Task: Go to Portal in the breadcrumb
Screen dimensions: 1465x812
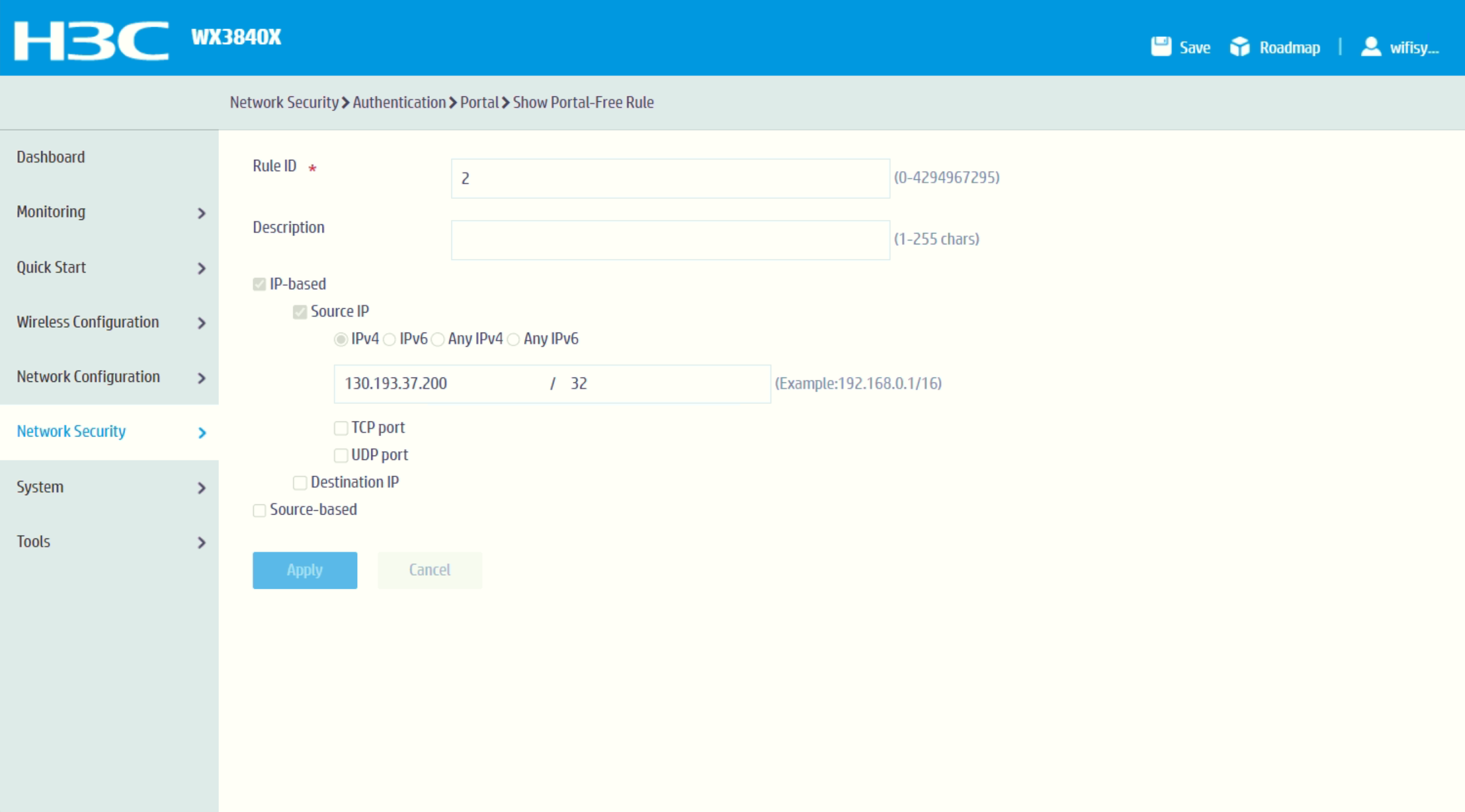Action: coord(479,102)
